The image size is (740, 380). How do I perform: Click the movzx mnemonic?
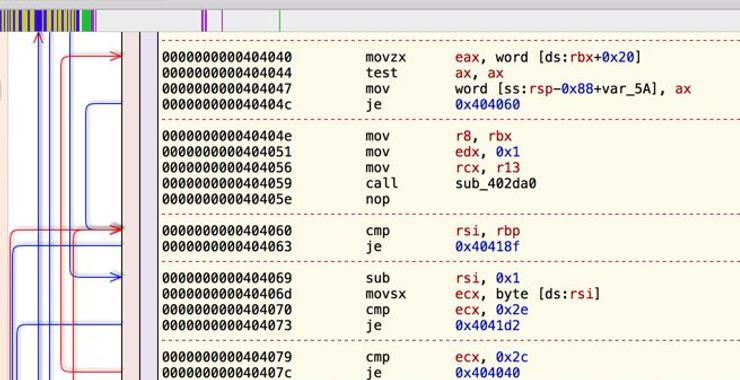[x=386, y=57]
